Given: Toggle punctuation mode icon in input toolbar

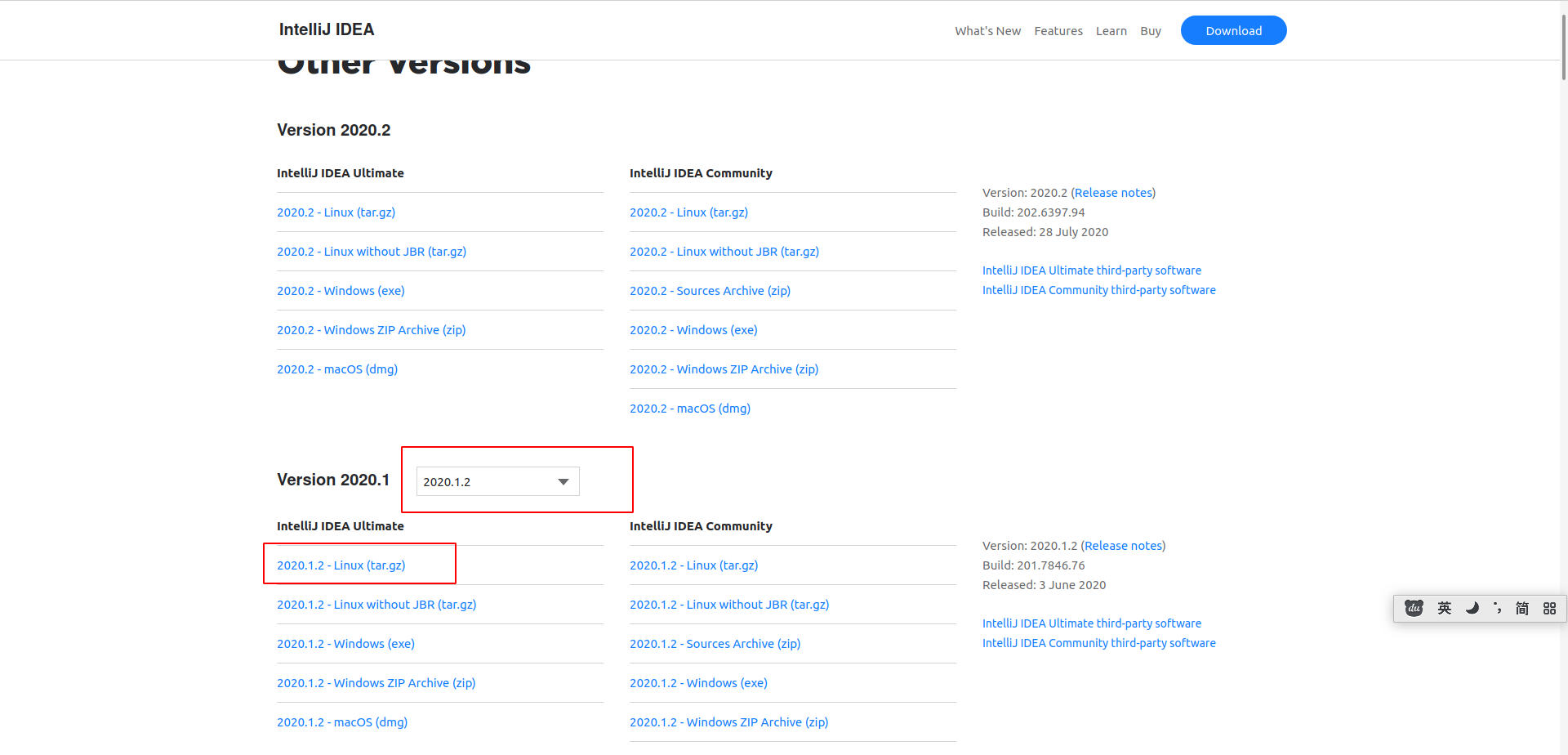Looking at the screenshot, I should click(x=1498, y=608).
